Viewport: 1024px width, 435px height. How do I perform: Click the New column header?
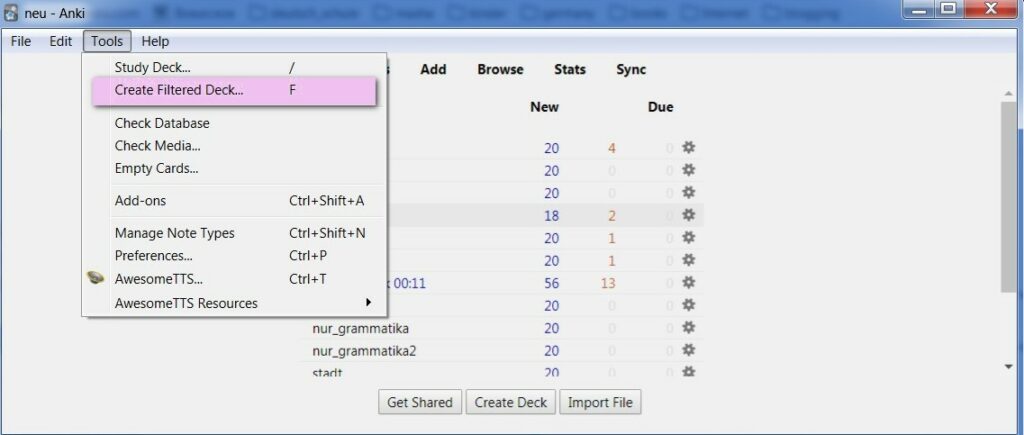pos(544,107)
